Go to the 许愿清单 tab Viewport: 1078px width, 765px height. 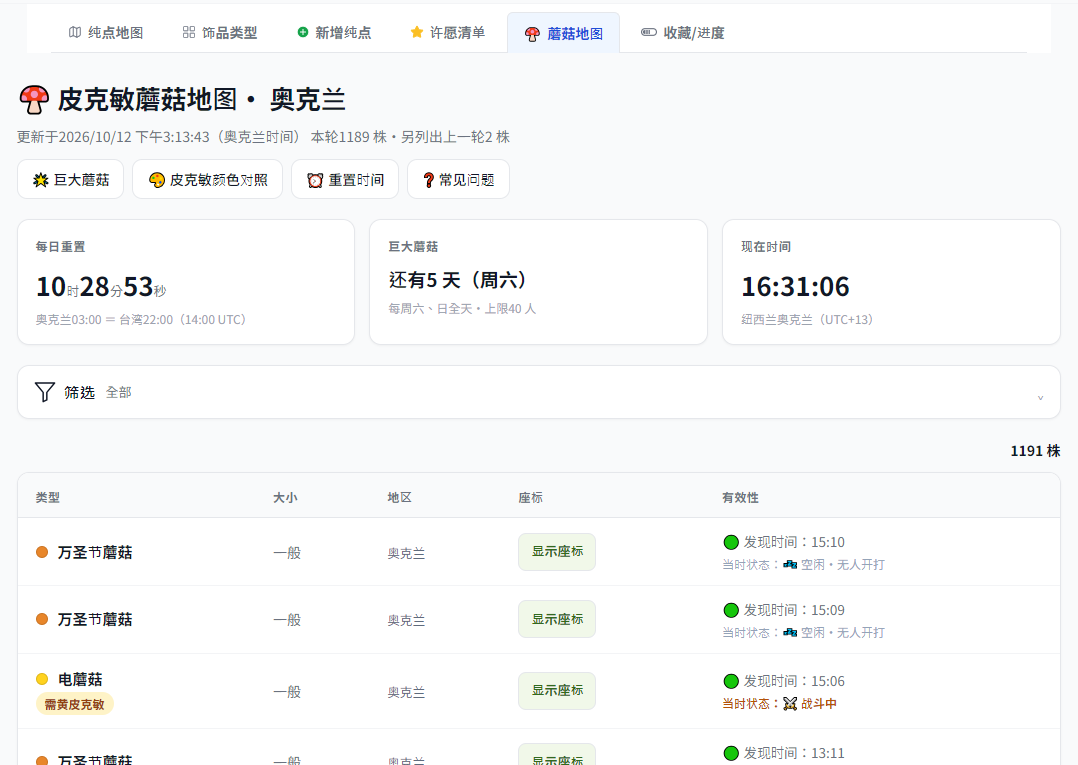click(448, 32)
